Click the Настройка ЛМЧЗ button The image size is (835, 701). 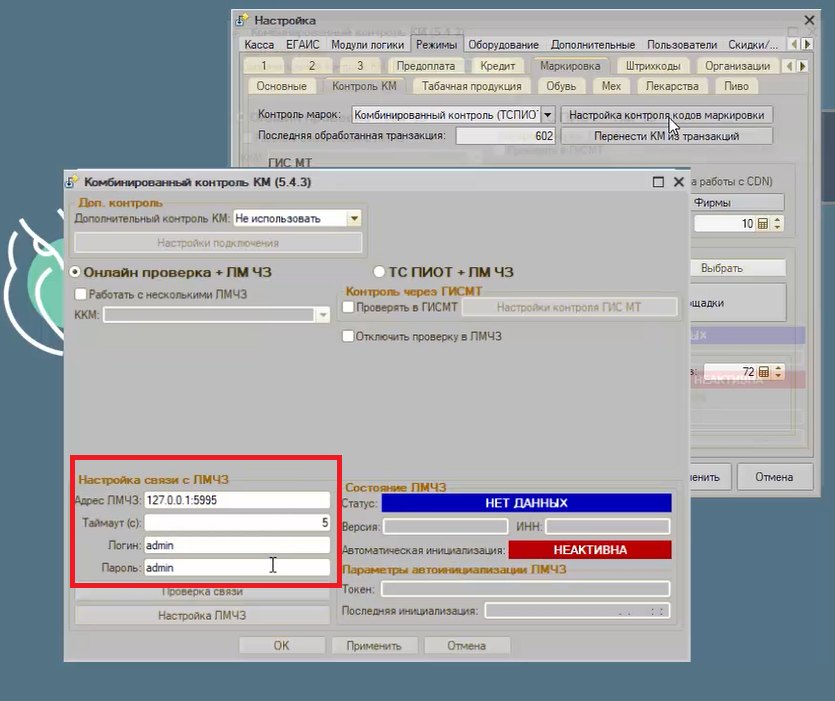(202, 615)
